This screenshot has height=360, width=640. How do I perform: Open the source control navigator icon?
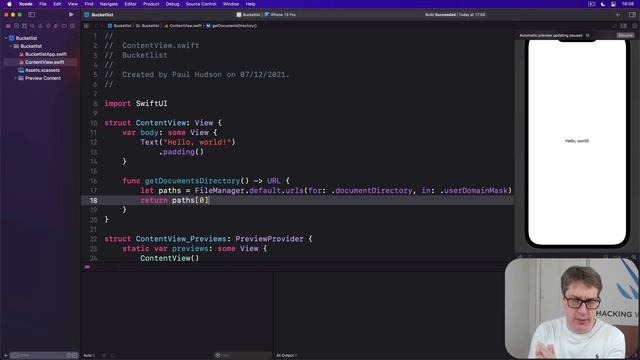(x=16, y=26)
